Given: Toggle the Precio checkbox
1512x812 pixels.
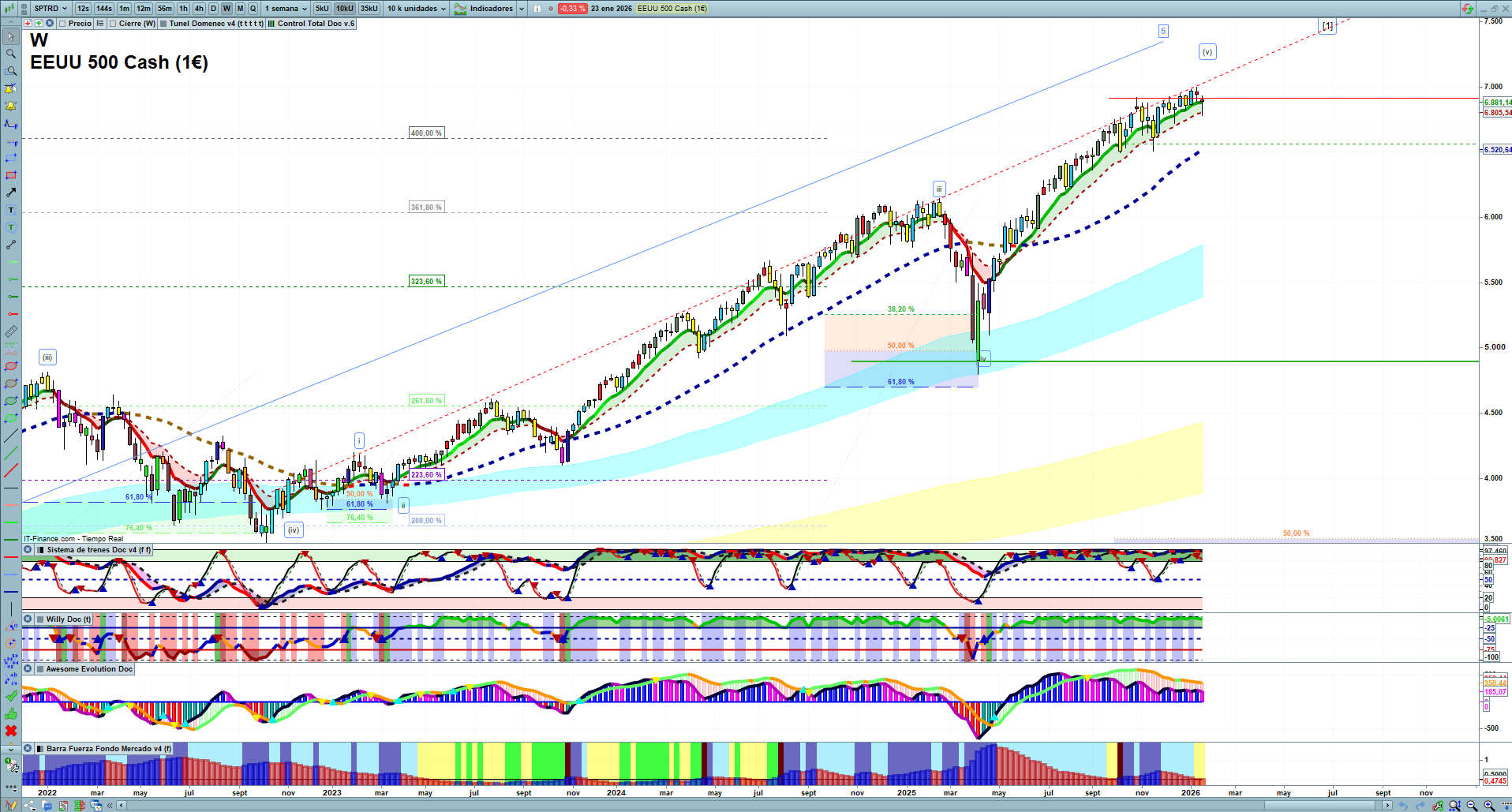Looking at the screenshot, I should point(63,24).
